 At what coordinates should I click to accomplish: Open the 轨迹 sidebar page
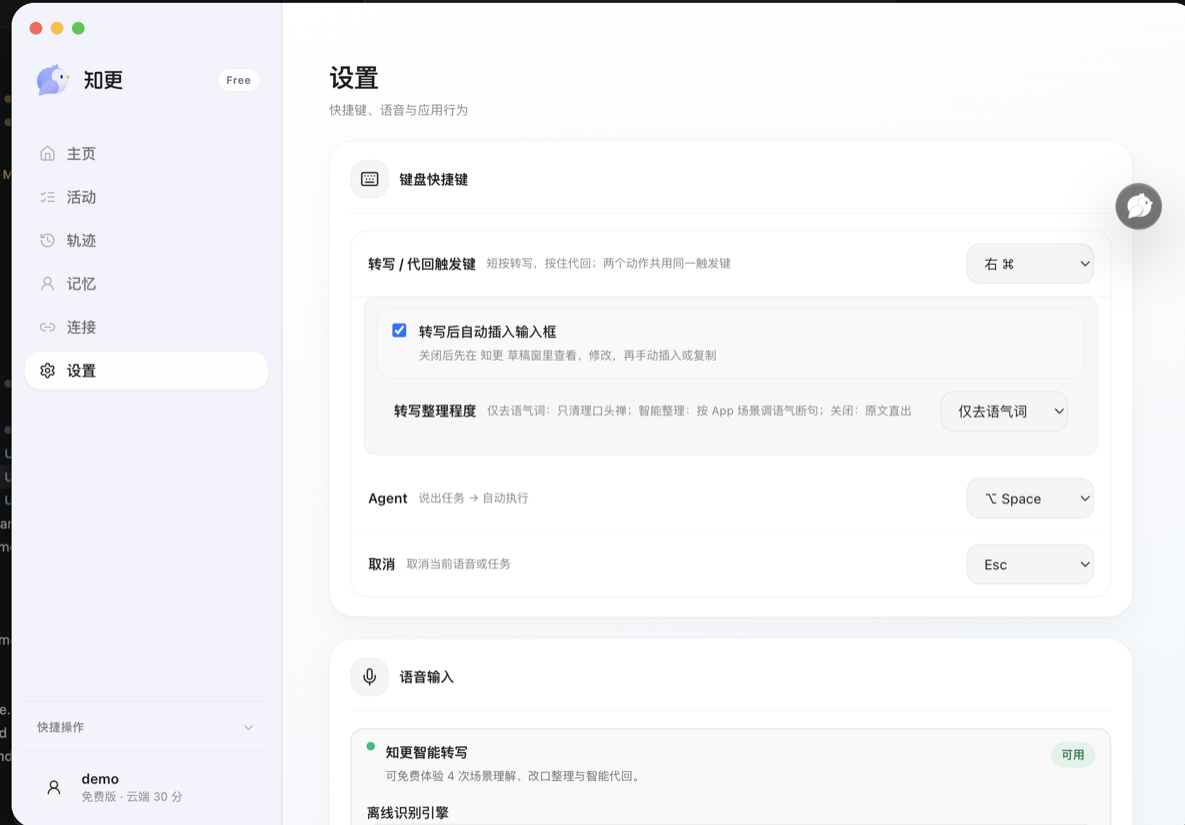[147, 240]
